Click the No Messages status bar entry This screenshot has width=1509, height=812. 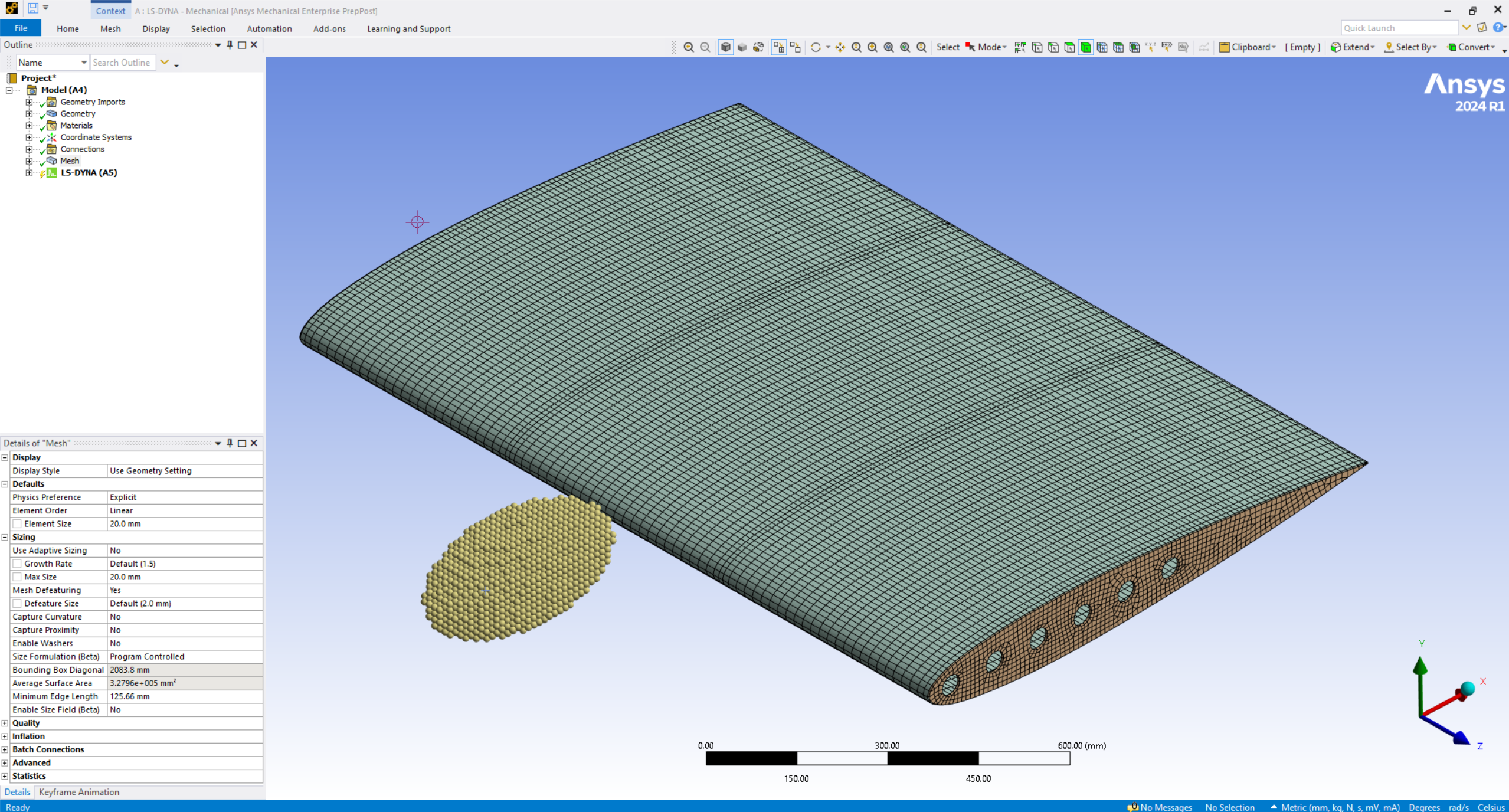tap(1160, 807)
